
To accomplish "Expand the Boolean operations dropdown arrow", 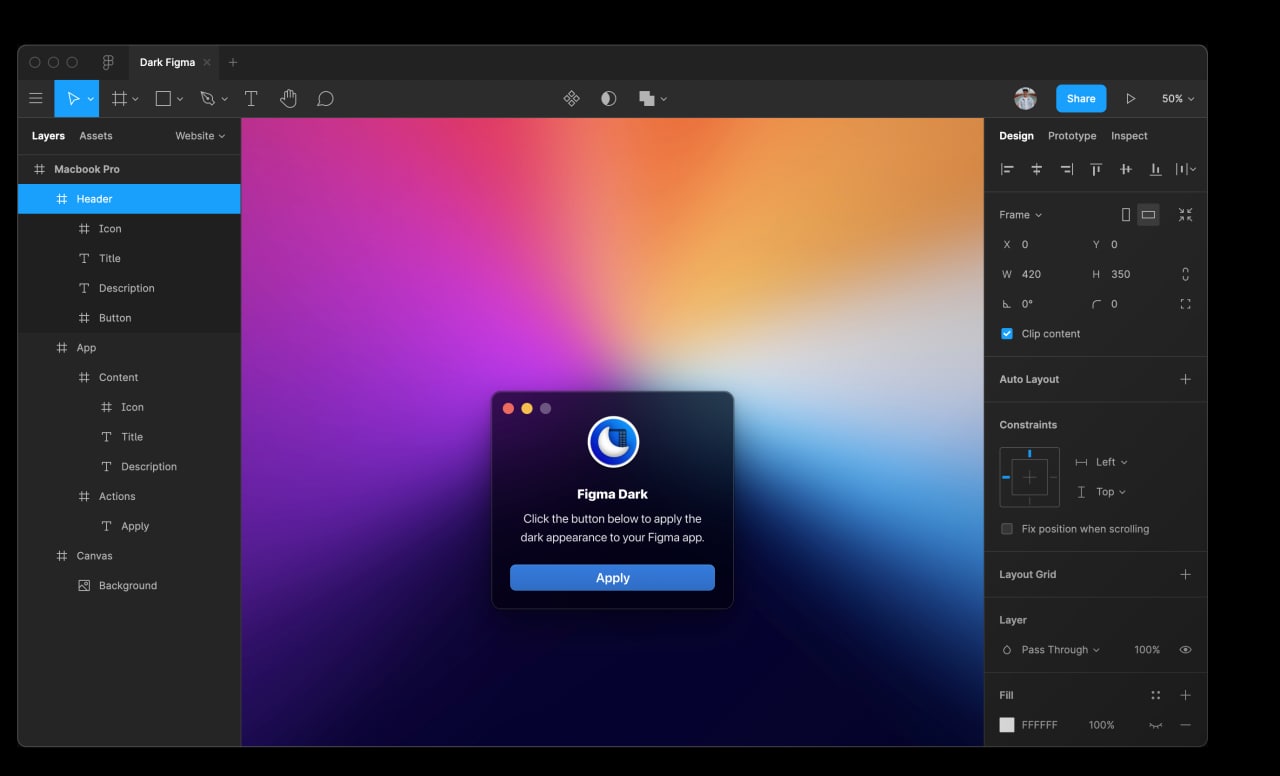I will point(664,99).
